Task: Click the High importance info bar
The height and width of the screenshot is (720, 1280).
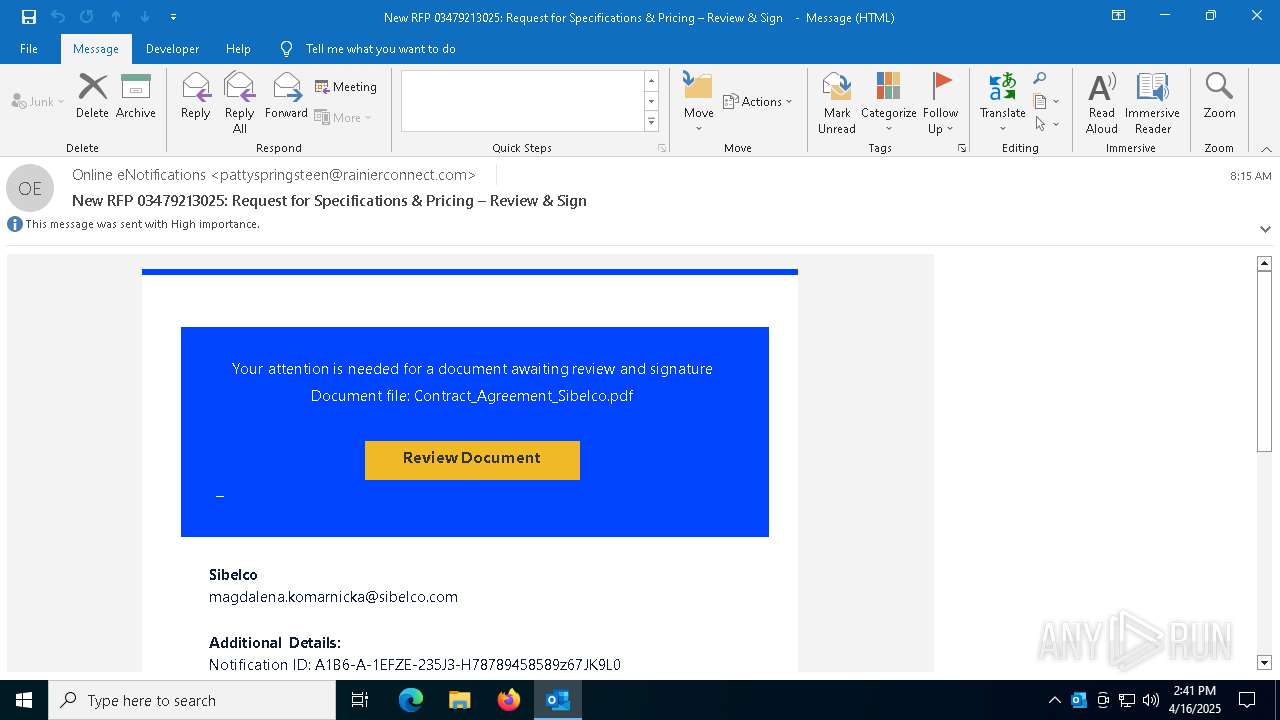Action: pos(134,224)
